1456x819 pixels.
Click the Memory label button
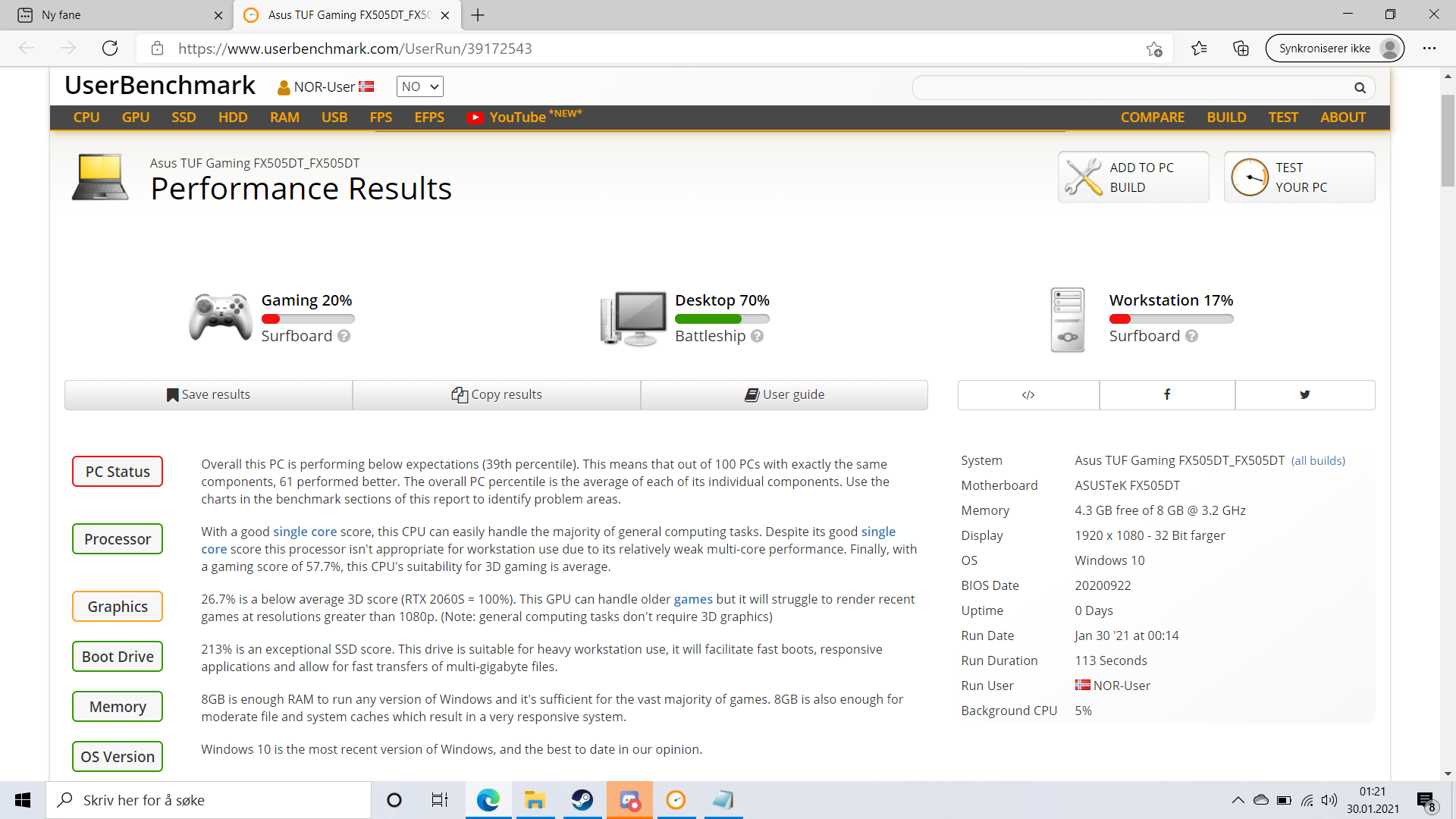click(x=118, y=707)
